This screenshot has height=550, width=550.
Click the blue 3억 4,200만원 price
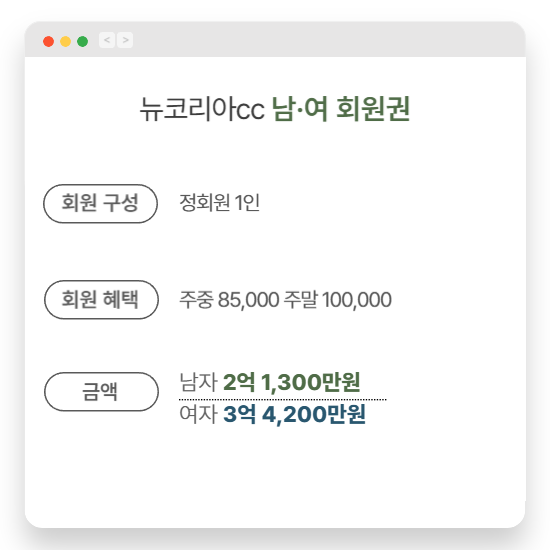pyautogui.click(x=294, y=414)
